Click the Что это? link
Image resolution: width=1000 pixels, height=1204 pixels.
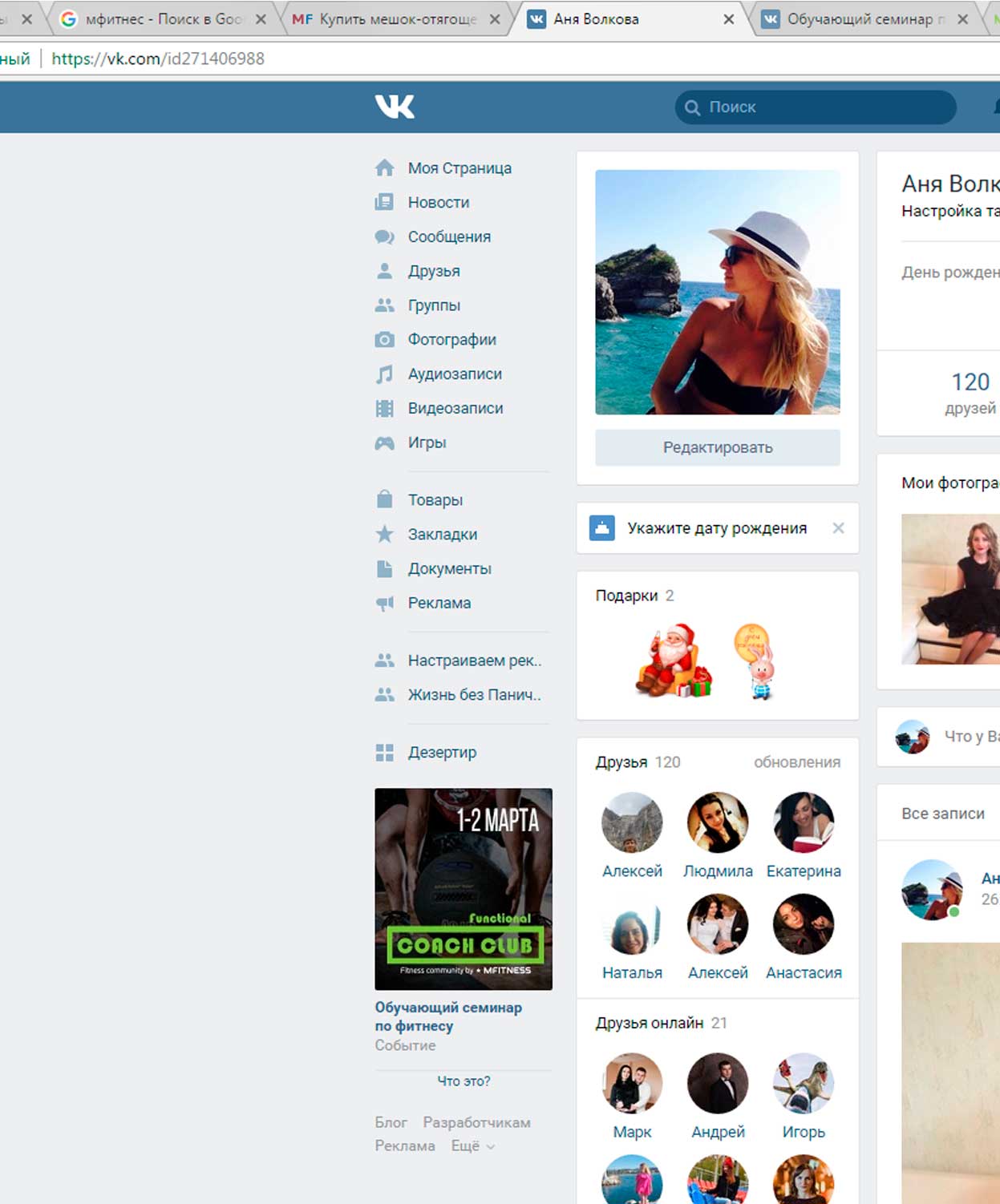pos(464,1081)
